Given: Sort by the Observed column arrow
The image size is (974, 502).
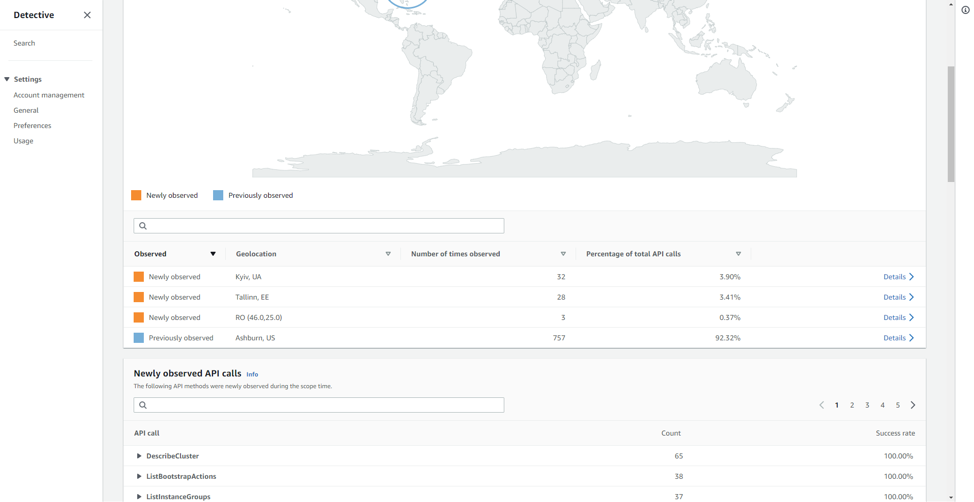Looking at the screenshot, I should [213, 254].
